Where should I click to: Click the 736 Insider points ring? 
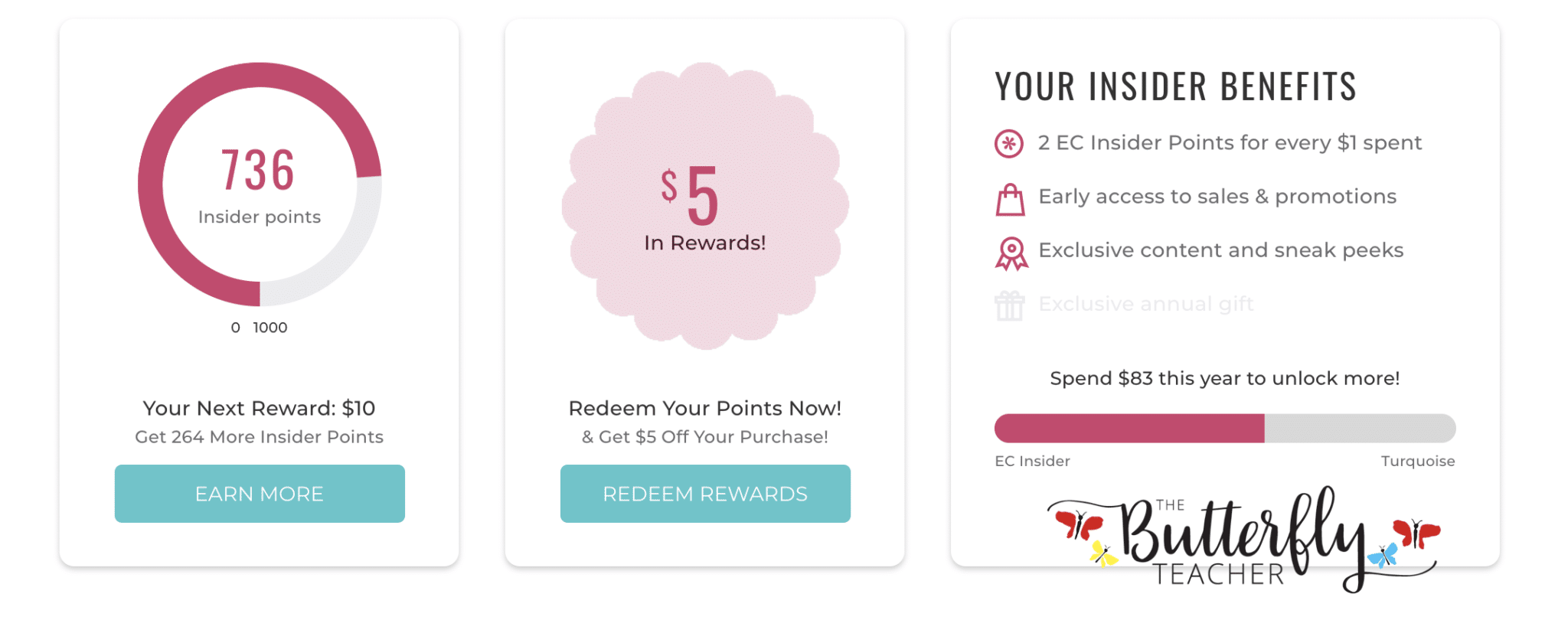260,184
